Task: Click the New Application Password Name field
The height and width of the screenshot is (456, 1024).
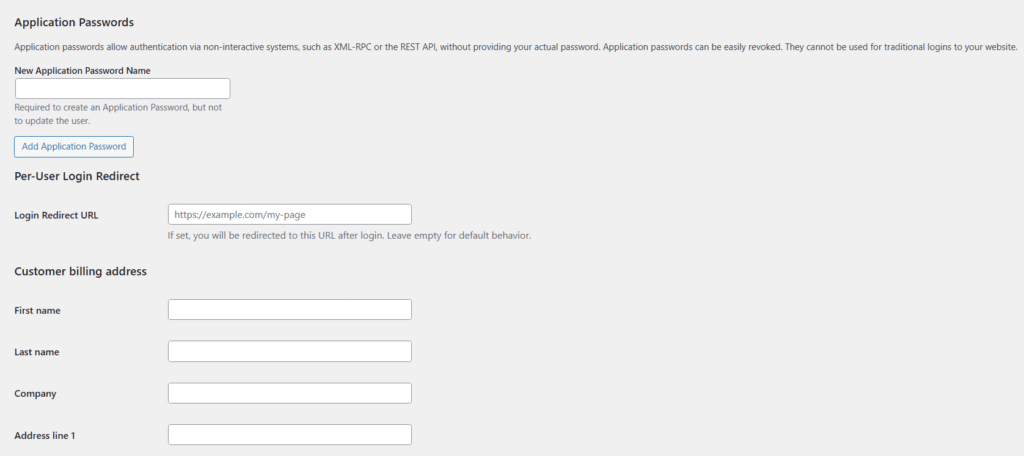Action: [122, 89]
